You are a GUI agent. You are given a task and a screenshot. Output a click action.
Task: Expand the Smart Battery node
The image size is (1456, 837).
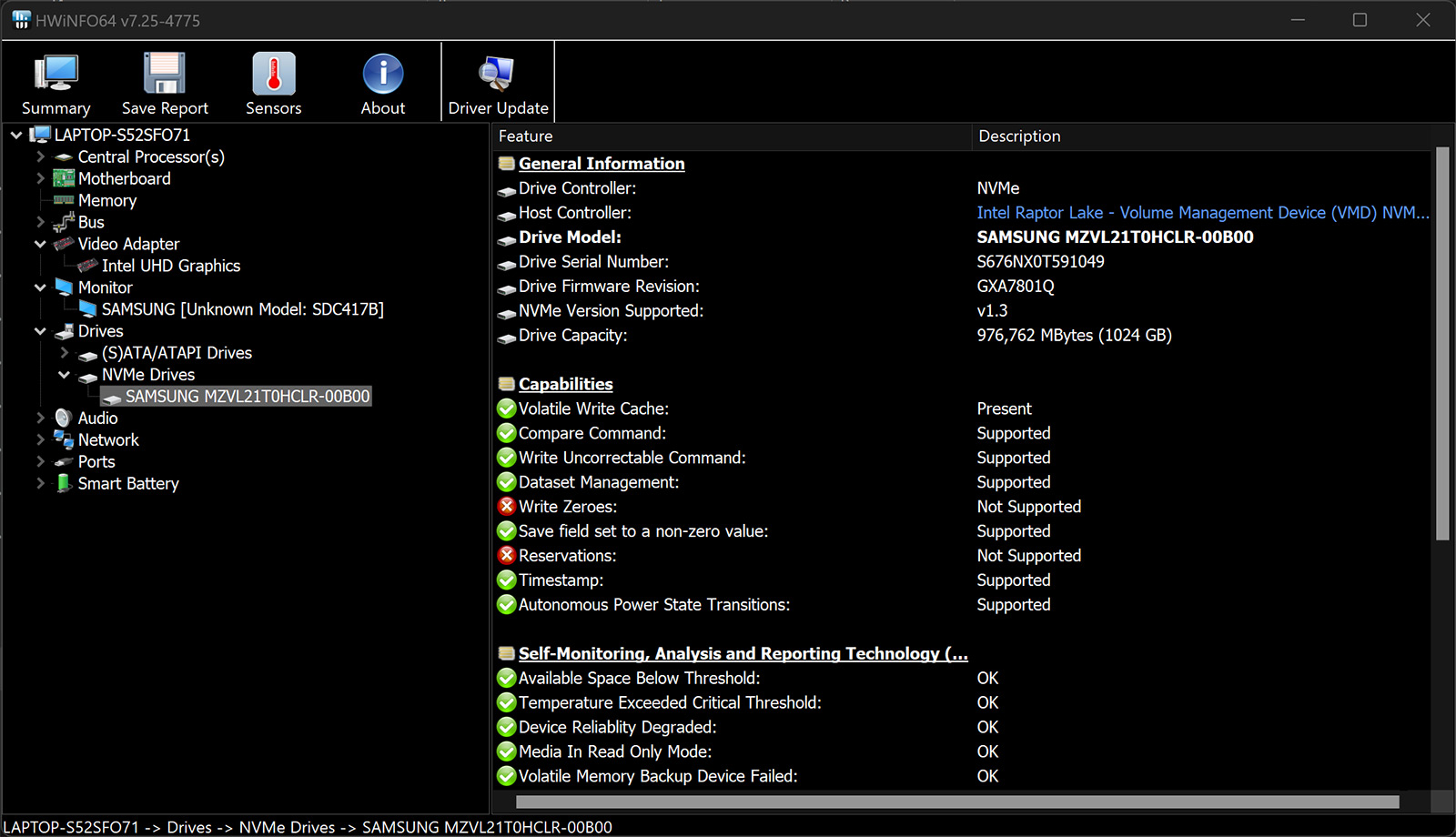[x=40, y=483]
